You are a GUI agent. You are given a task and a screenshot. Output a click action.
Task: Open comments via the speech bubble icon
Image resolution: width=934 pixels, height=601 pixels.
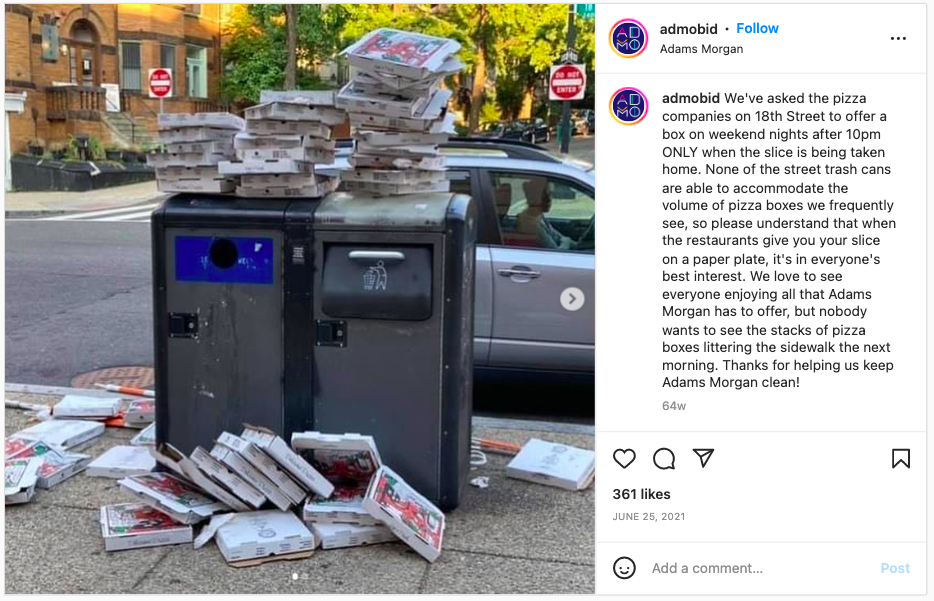coord(664,459)
